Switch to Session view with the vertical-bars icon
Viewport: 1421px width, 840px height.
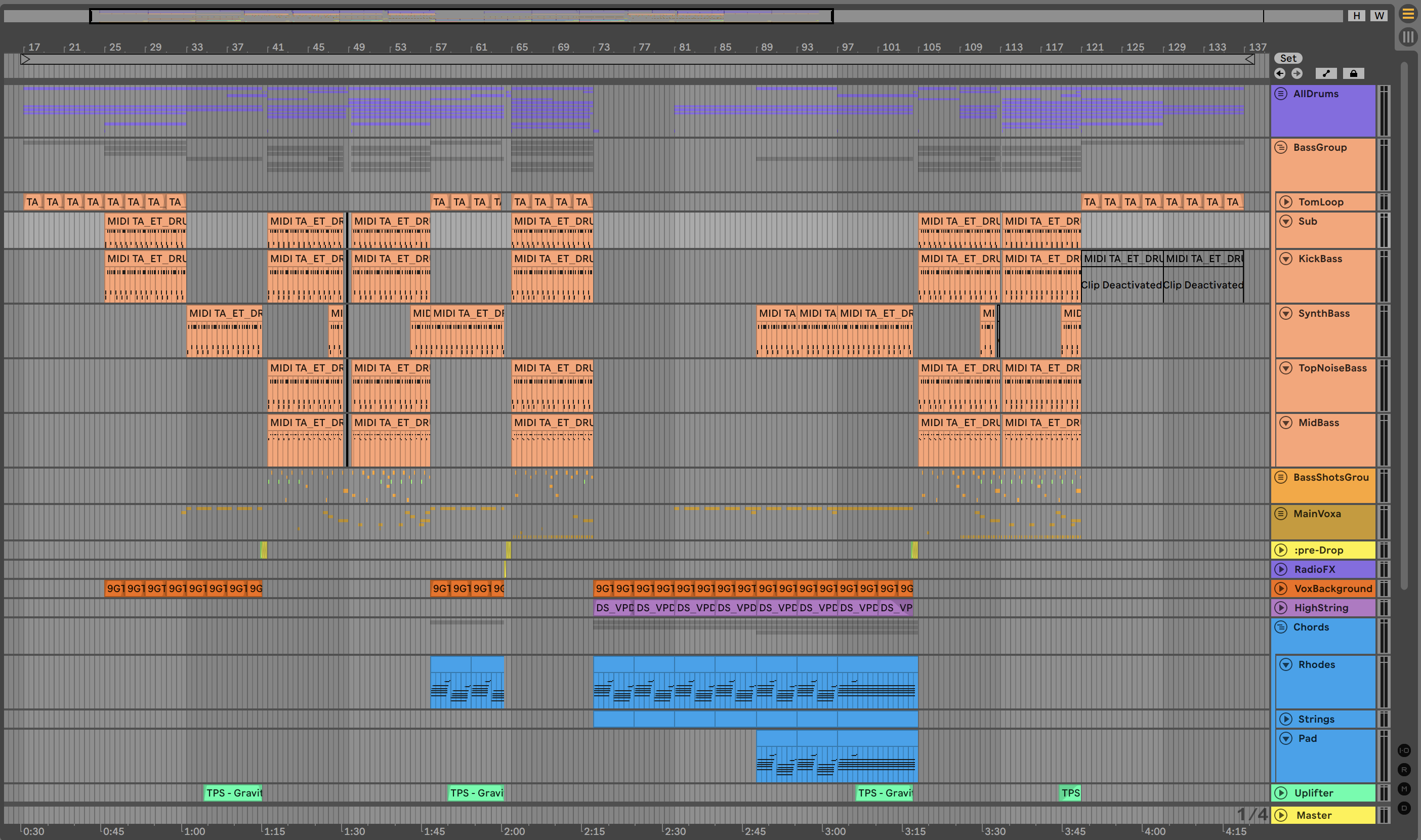(x=1407, y=37)
